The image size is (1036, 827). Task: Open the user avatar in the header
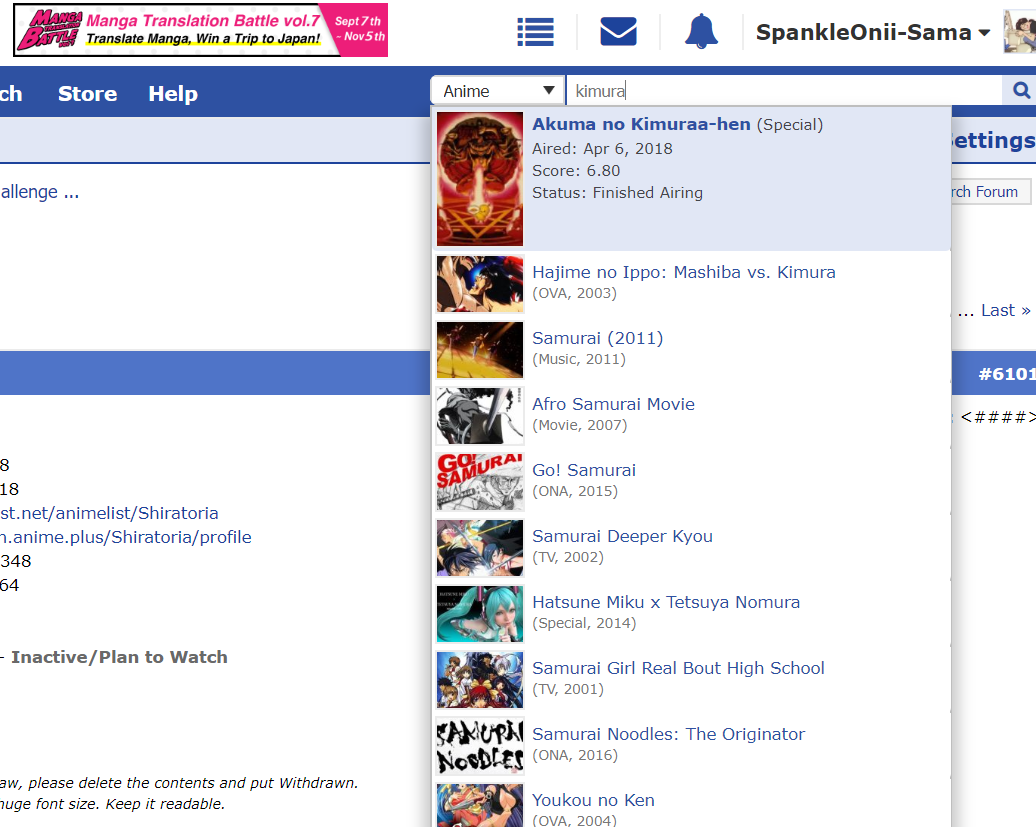tap(1019, 32)
